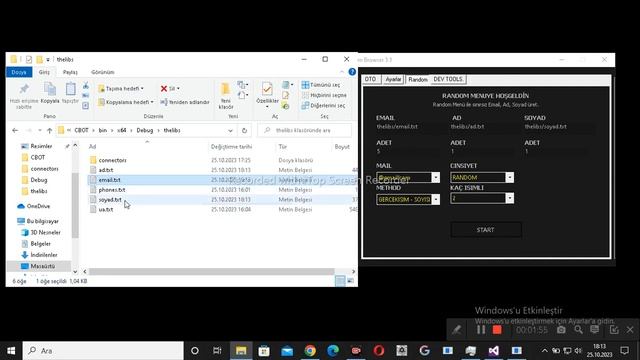Show hidden system tray icons

pyautogui.click(x=544, y=351)
